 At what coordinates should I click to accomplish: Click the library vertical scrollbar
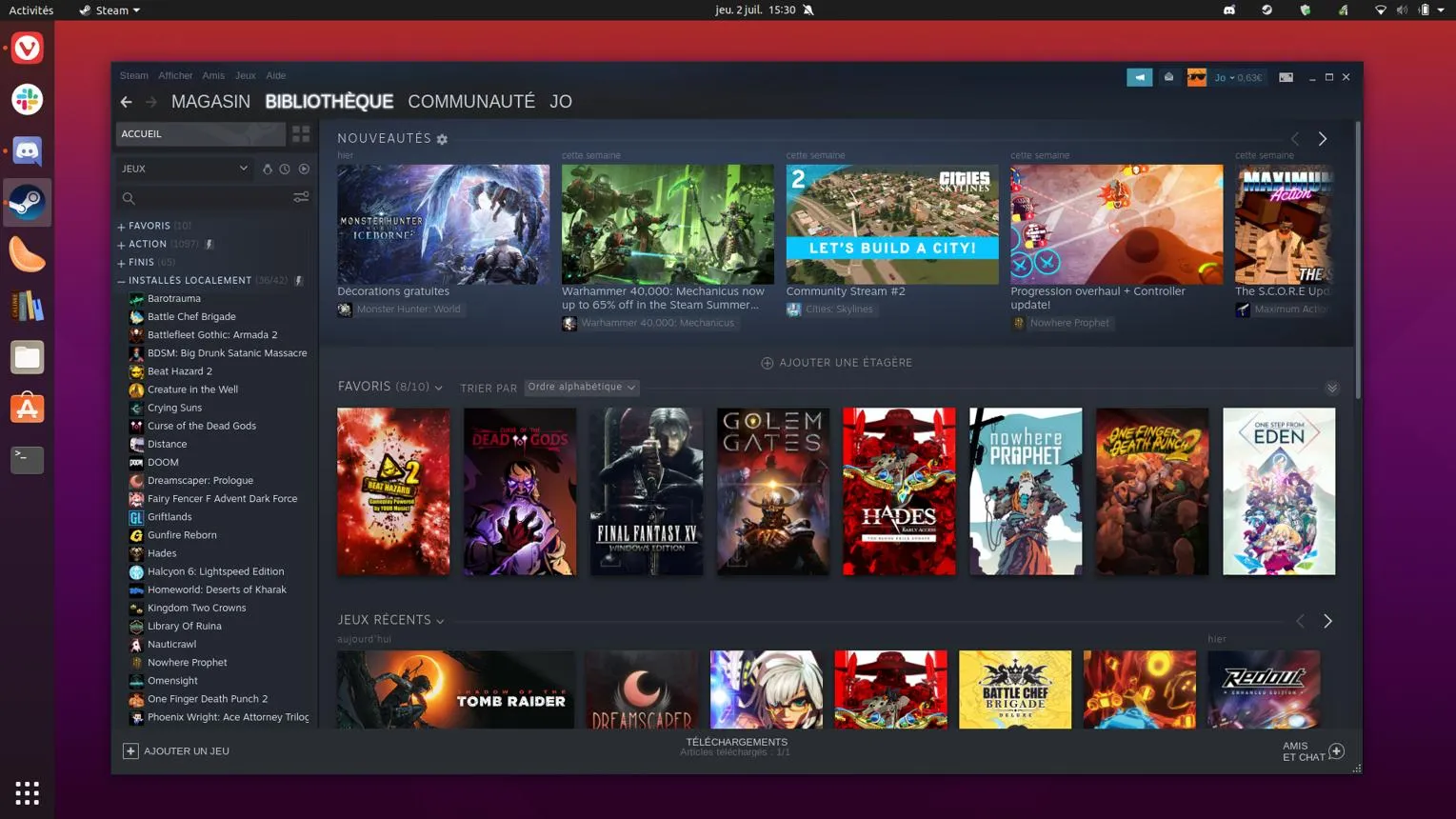[1358, 260]
